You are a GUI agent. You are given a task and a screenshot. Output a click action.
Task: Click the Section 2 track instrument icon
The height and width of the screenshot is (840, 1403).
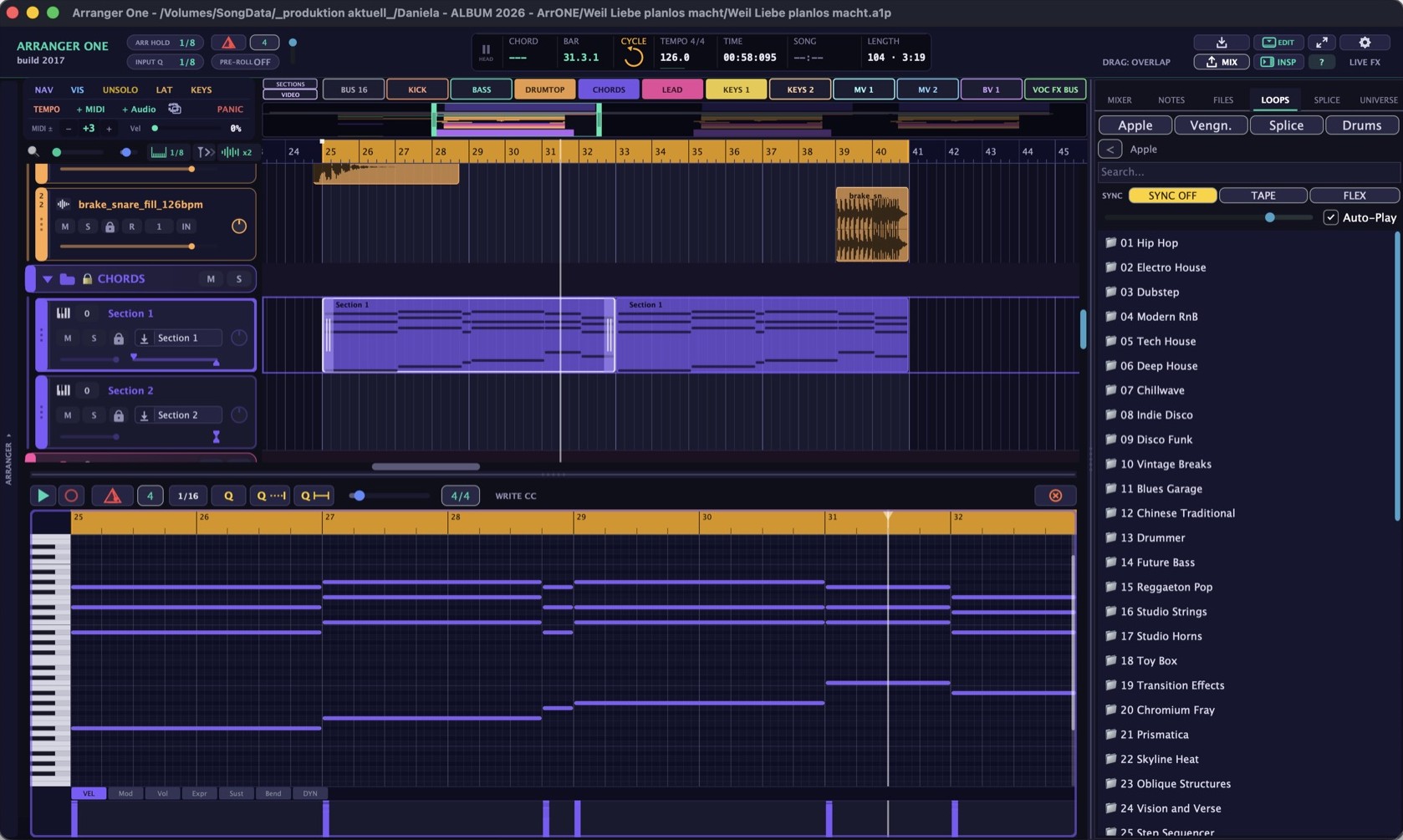coord(63,390)
